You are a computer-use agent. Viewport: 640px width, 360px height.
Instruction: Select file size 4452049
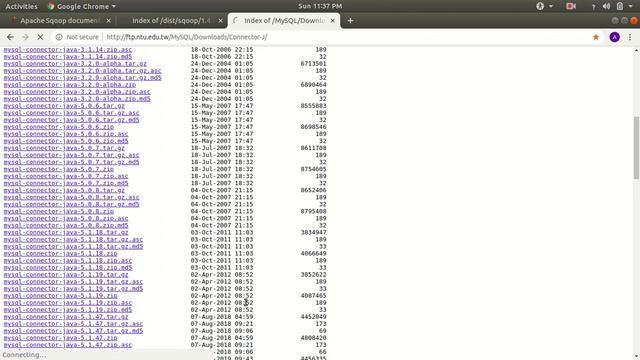pyautogui.click(x=313, y=317)
